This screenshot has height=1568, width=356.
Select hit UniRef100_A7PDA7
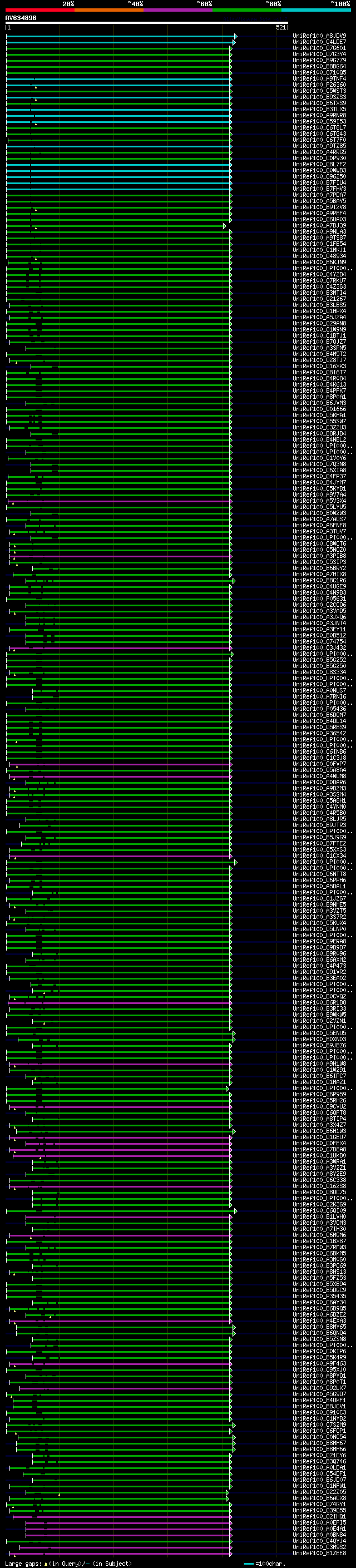click(319, 195)
